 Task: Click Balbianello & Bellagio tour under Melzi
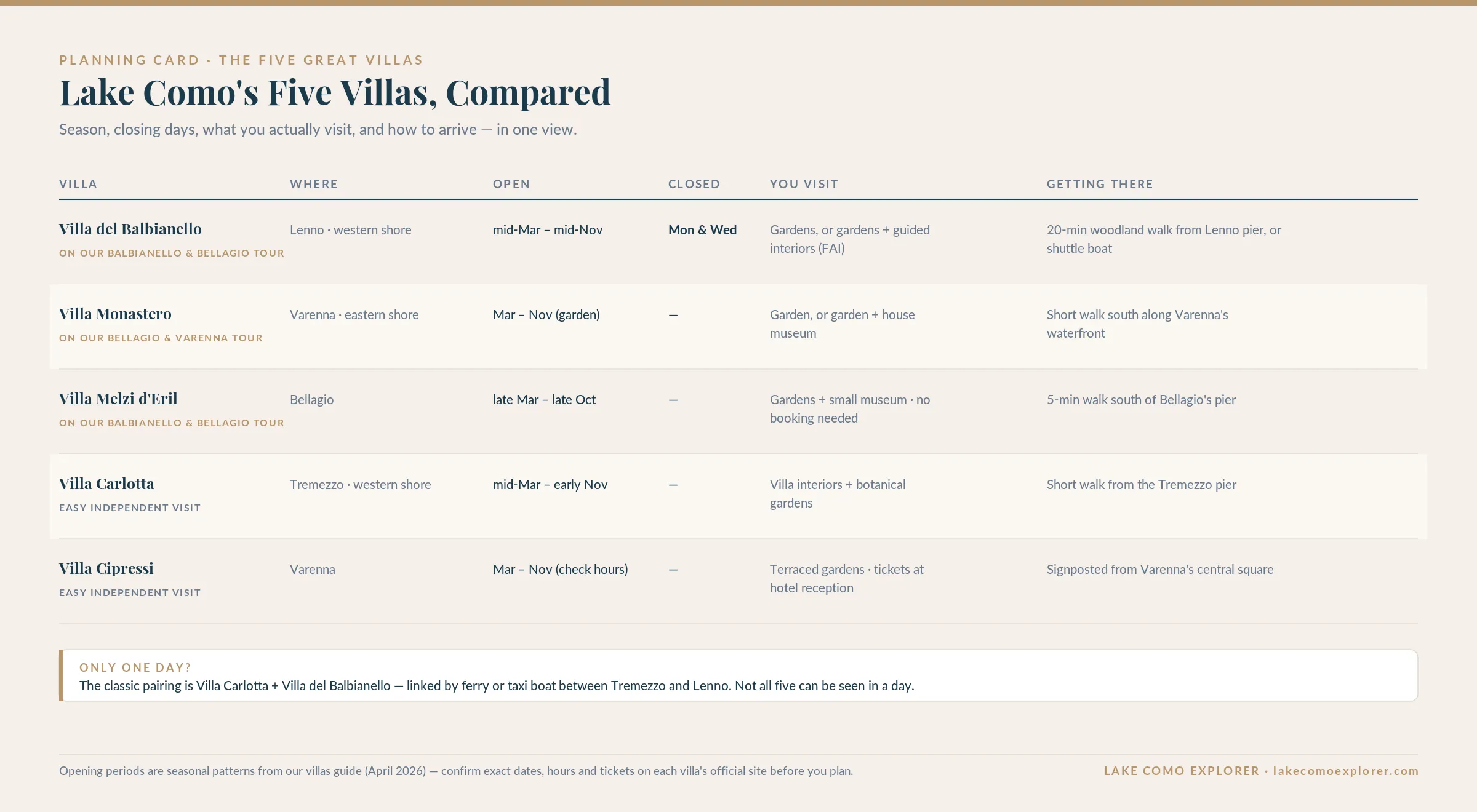172,423
